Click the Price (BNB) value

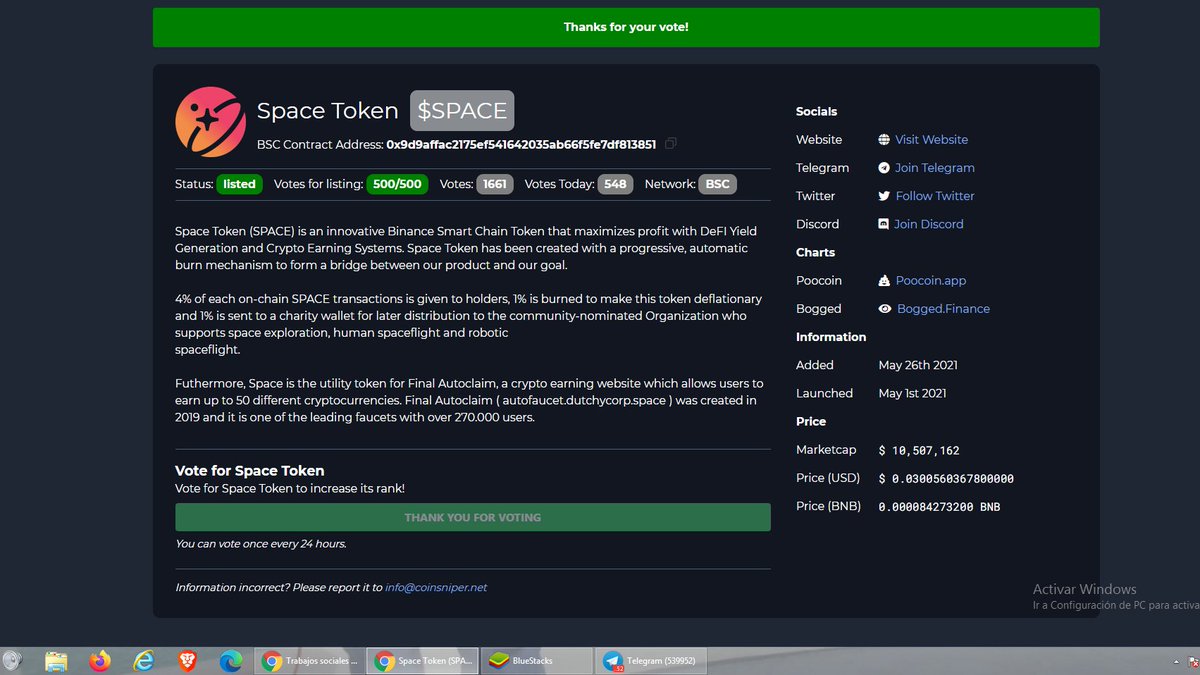point(939,507)
